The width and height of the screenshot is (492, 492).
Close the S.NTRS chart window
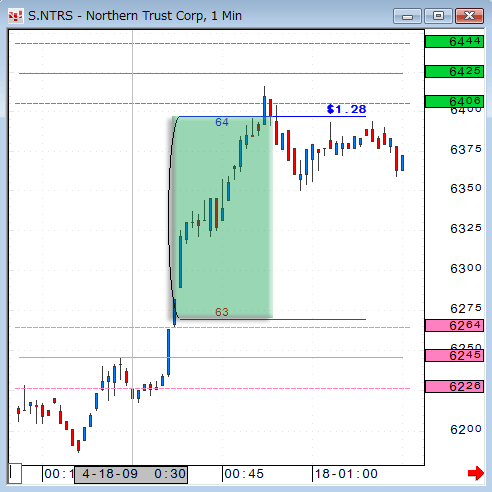coord(469,16)
